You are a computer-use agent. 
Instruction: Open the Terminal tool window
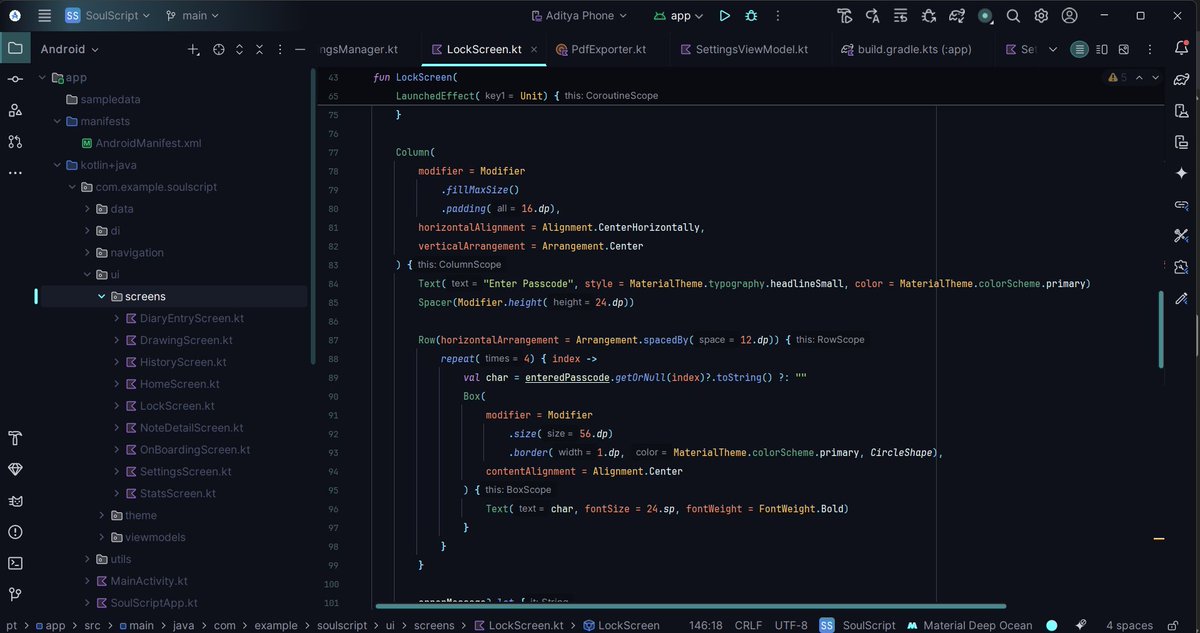coord(14,563)
